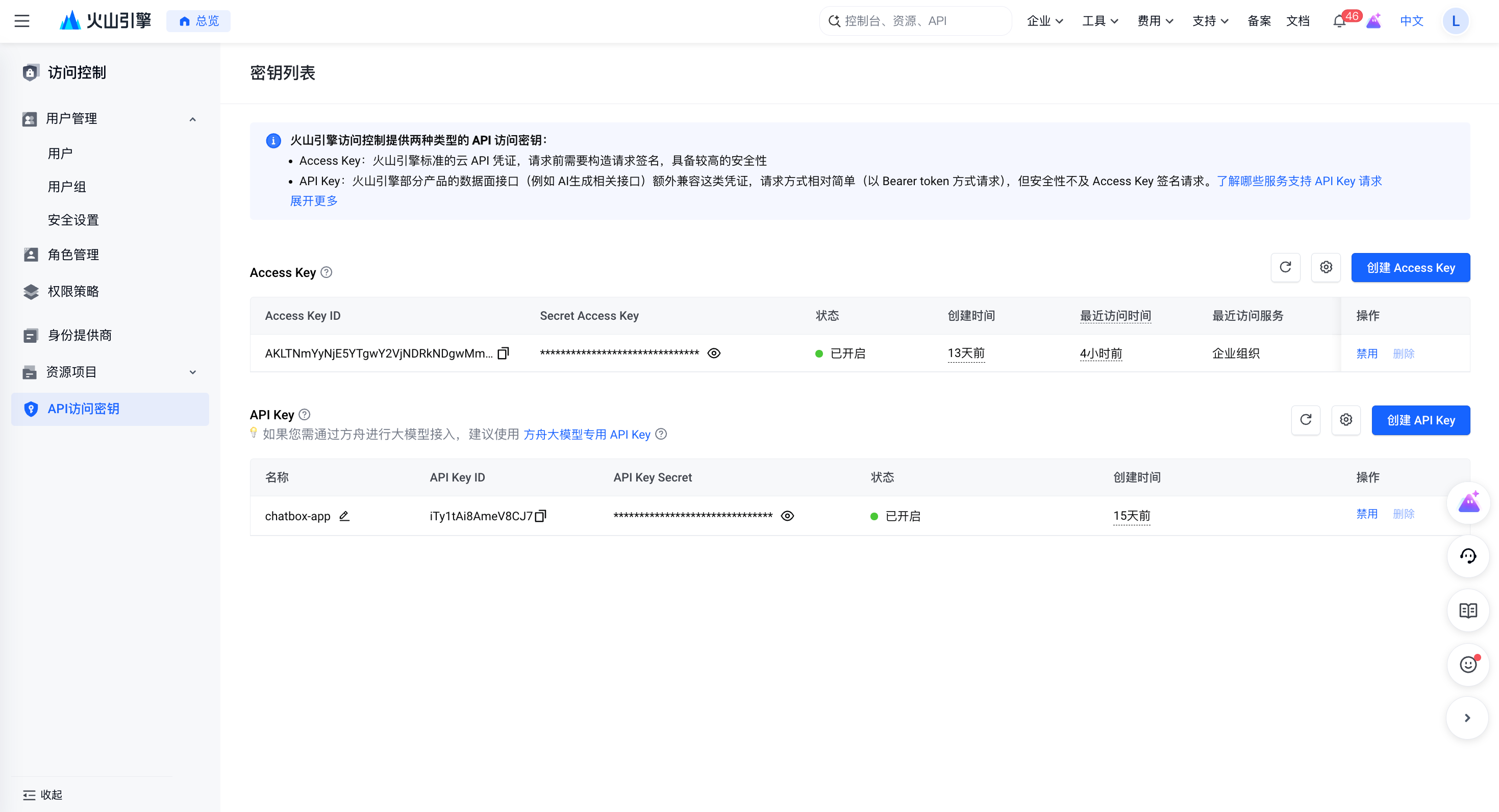Open the customer service headset button
Viewport: 1499px width, 812px height.
click(1467, 556)
